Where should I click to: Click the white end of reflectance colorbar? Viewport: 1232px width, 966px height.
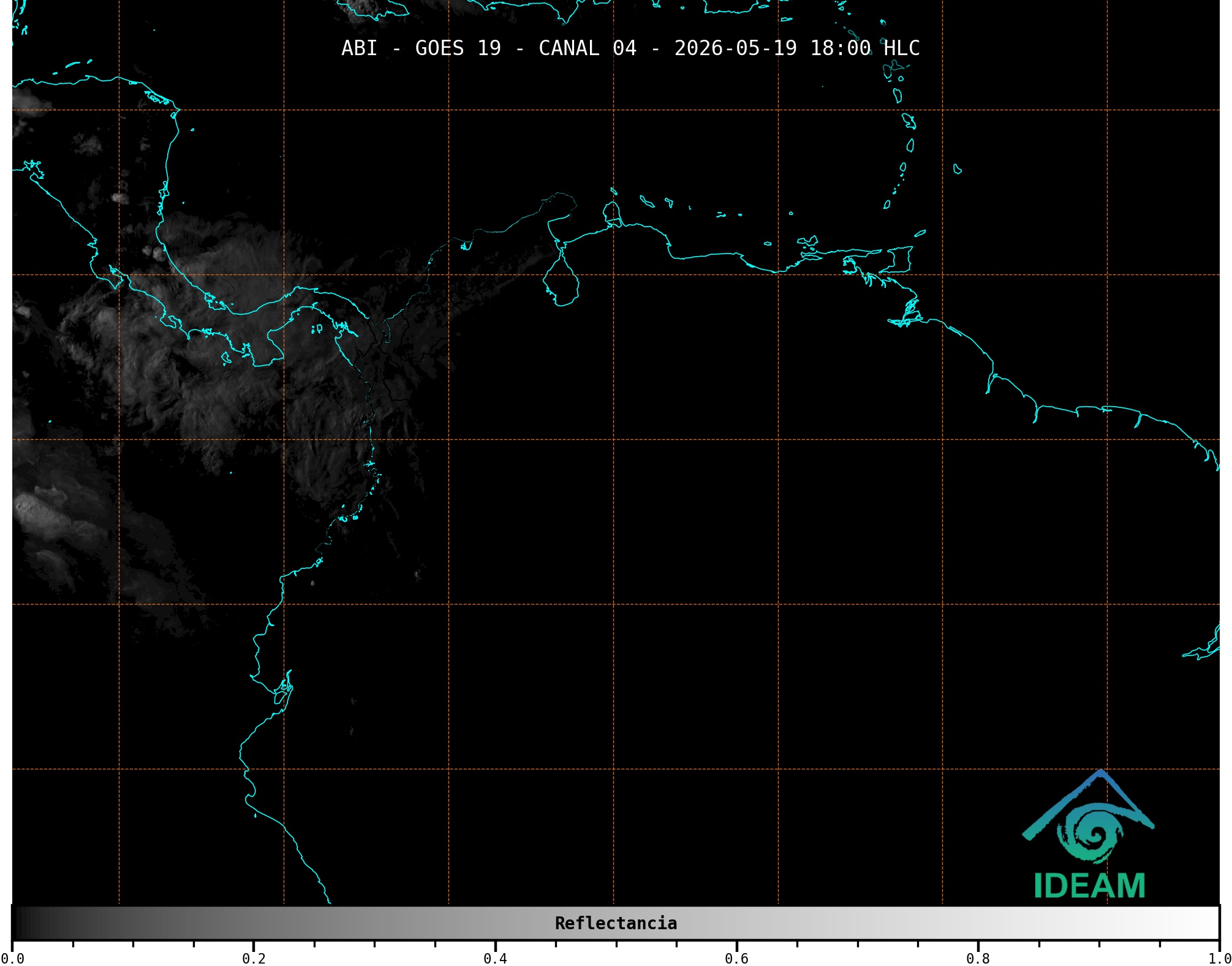point(1207,923)
